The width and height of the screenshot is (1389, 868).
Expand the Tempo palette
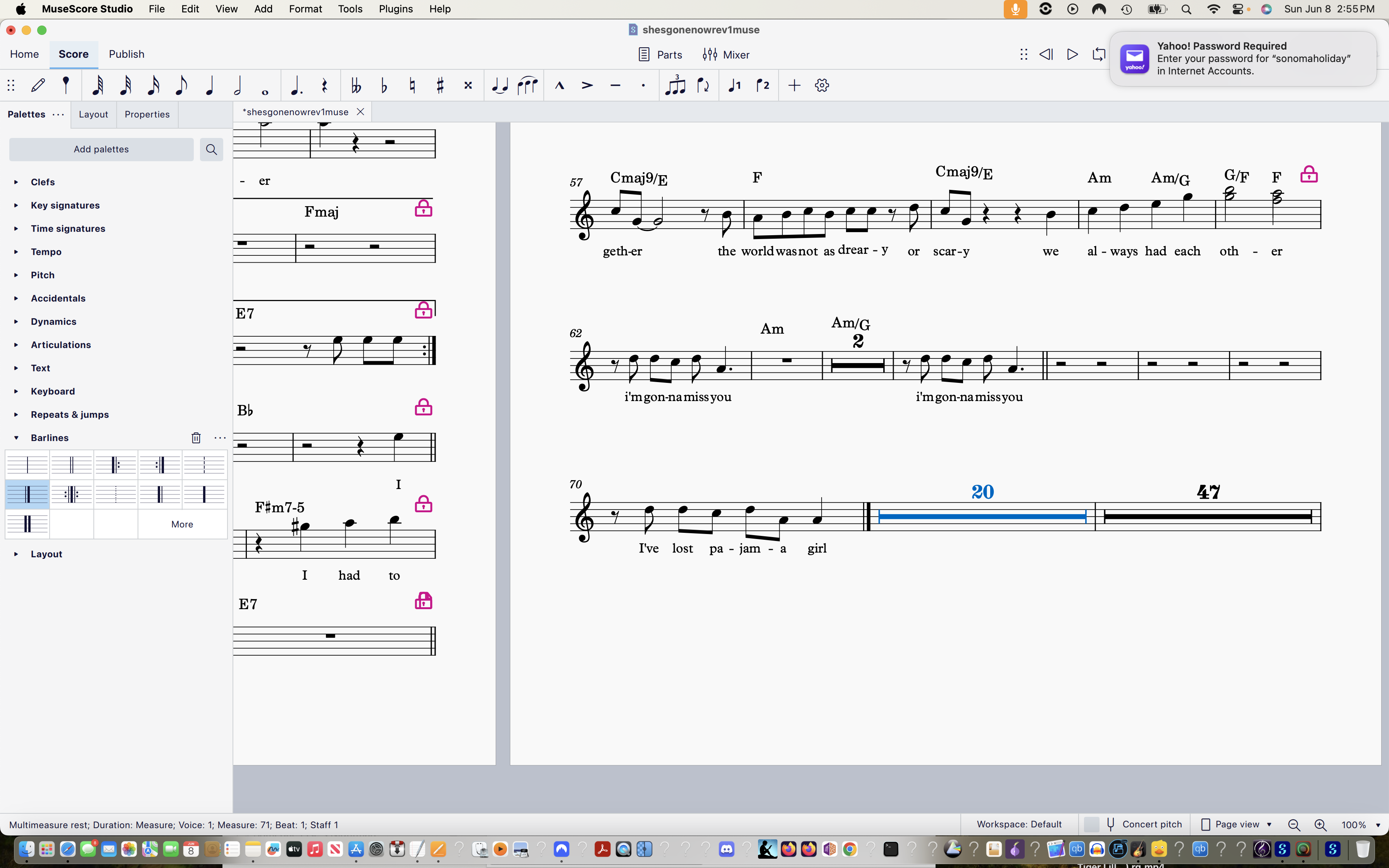point(16,252)
